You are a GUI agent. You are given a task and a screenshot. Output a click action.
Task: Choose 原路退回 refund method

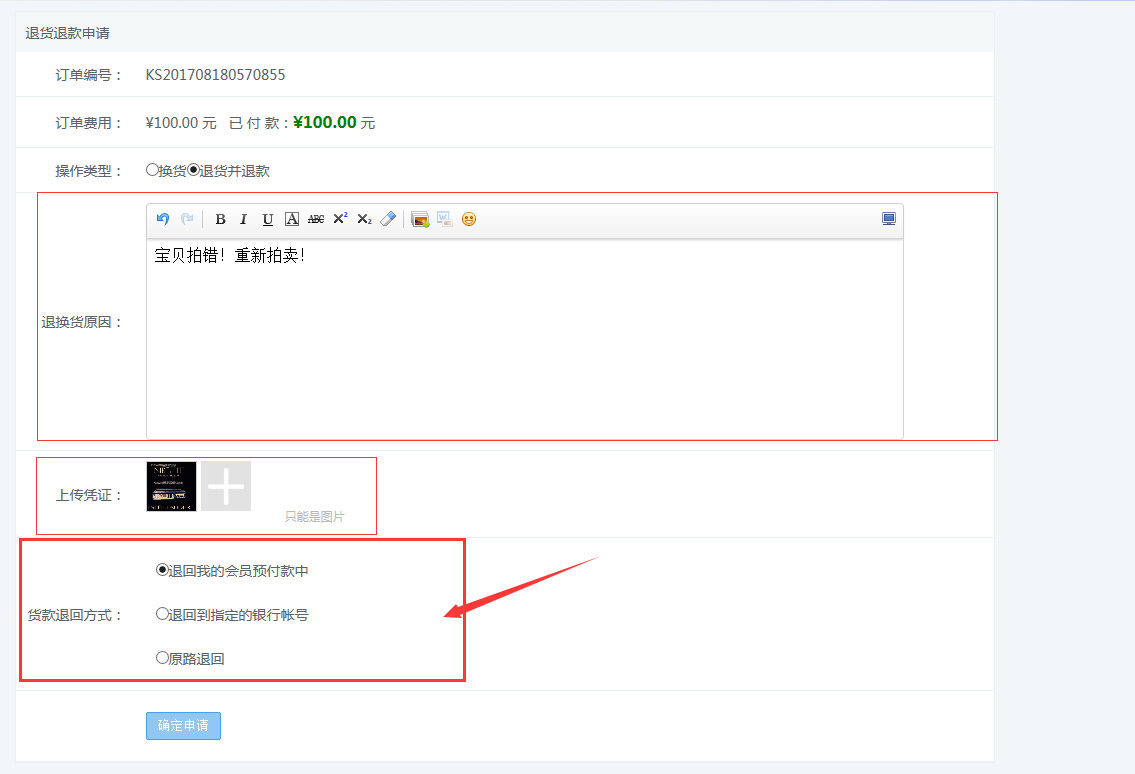point(162,657)
